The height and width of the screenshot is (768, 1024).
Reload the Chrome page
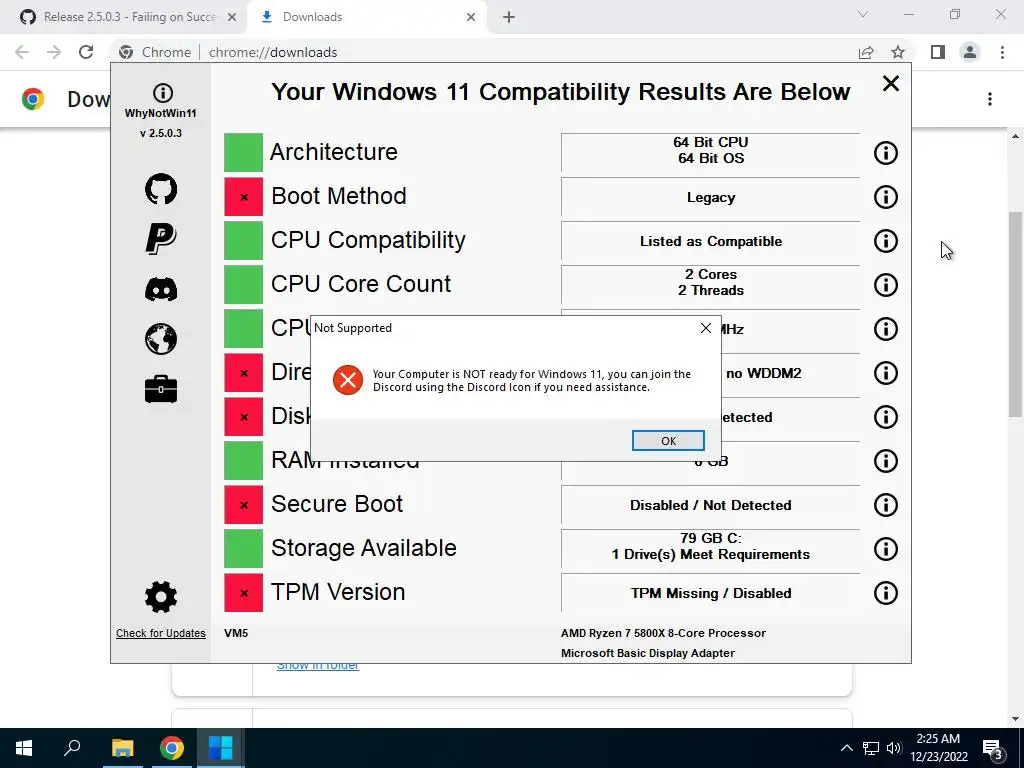click(86, 52)
